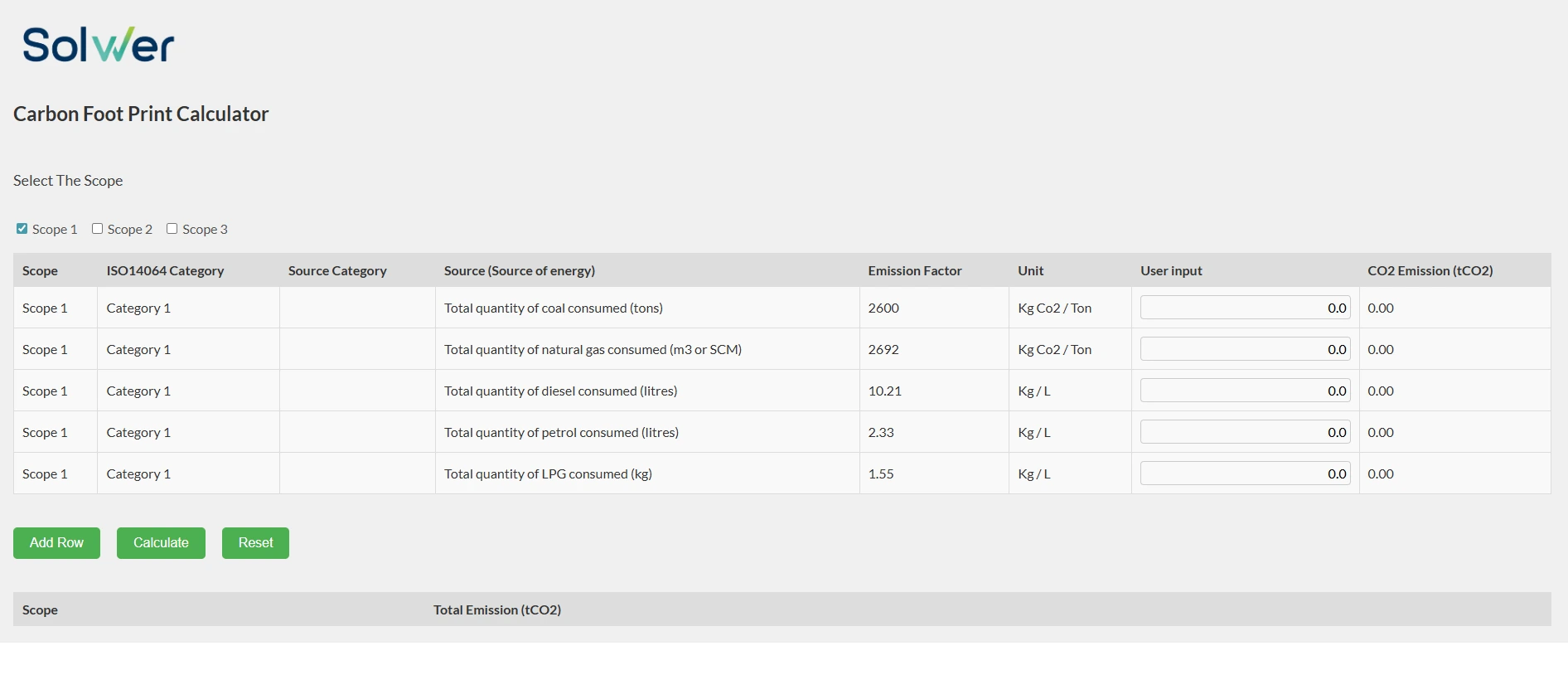Click the Emission Factor column header
The height and width of the screenshot is (675, 1568).
[x=914, y=271]
